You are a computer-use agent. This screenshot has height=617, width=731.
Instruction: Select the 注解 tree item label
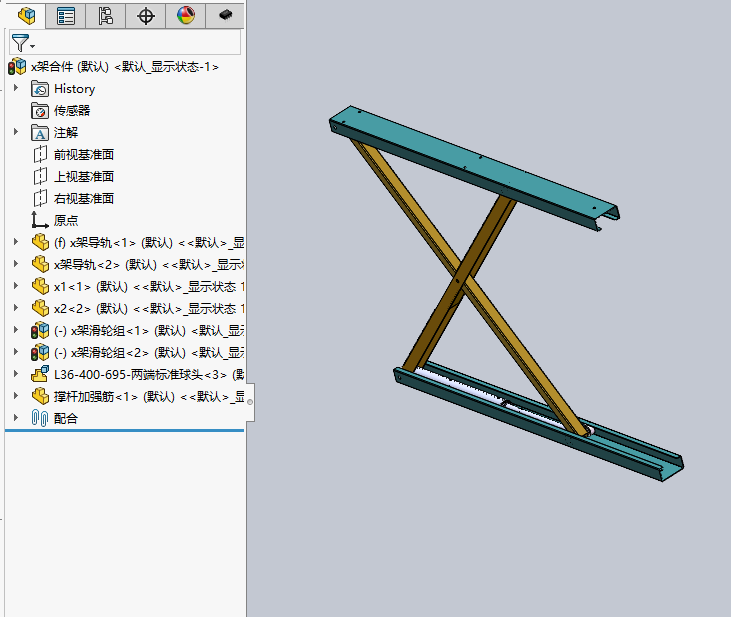coord(66,133)
